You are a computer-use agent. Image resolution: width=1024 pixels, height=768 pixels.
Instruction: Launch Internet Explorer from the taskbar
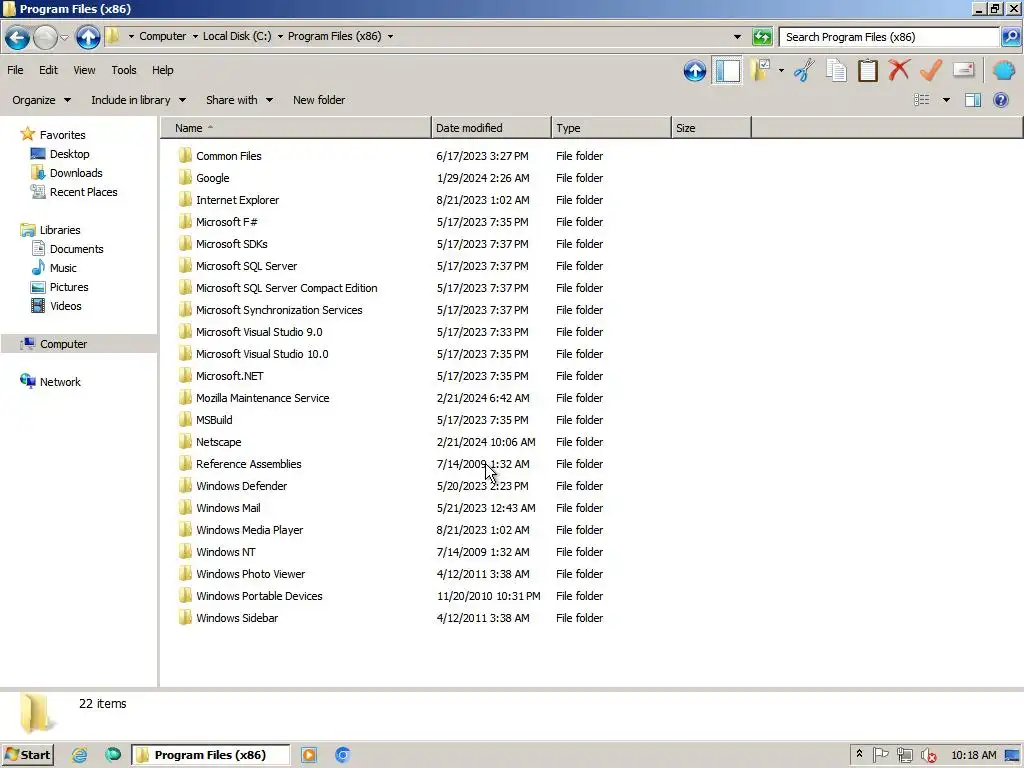pos(80,755)
